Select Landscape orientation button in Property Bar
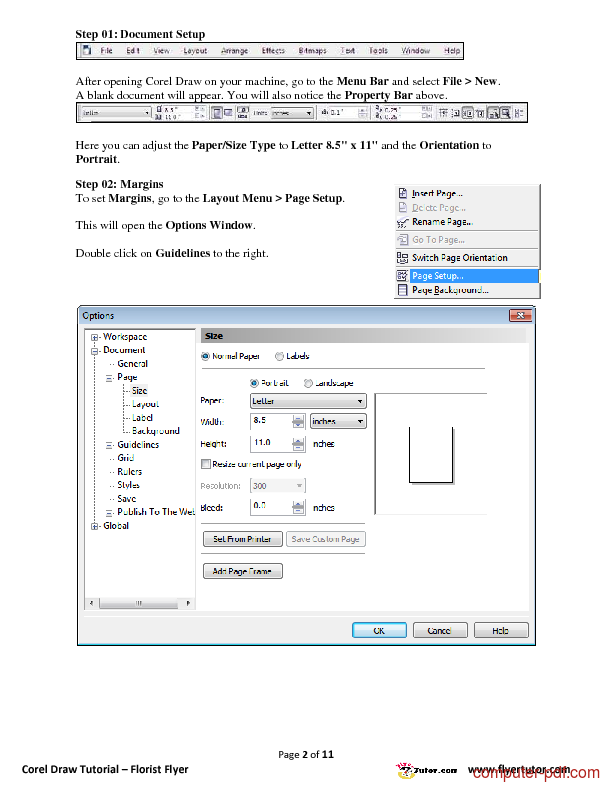The height and width of the screenshot is (792, 612). click(228, 113)
